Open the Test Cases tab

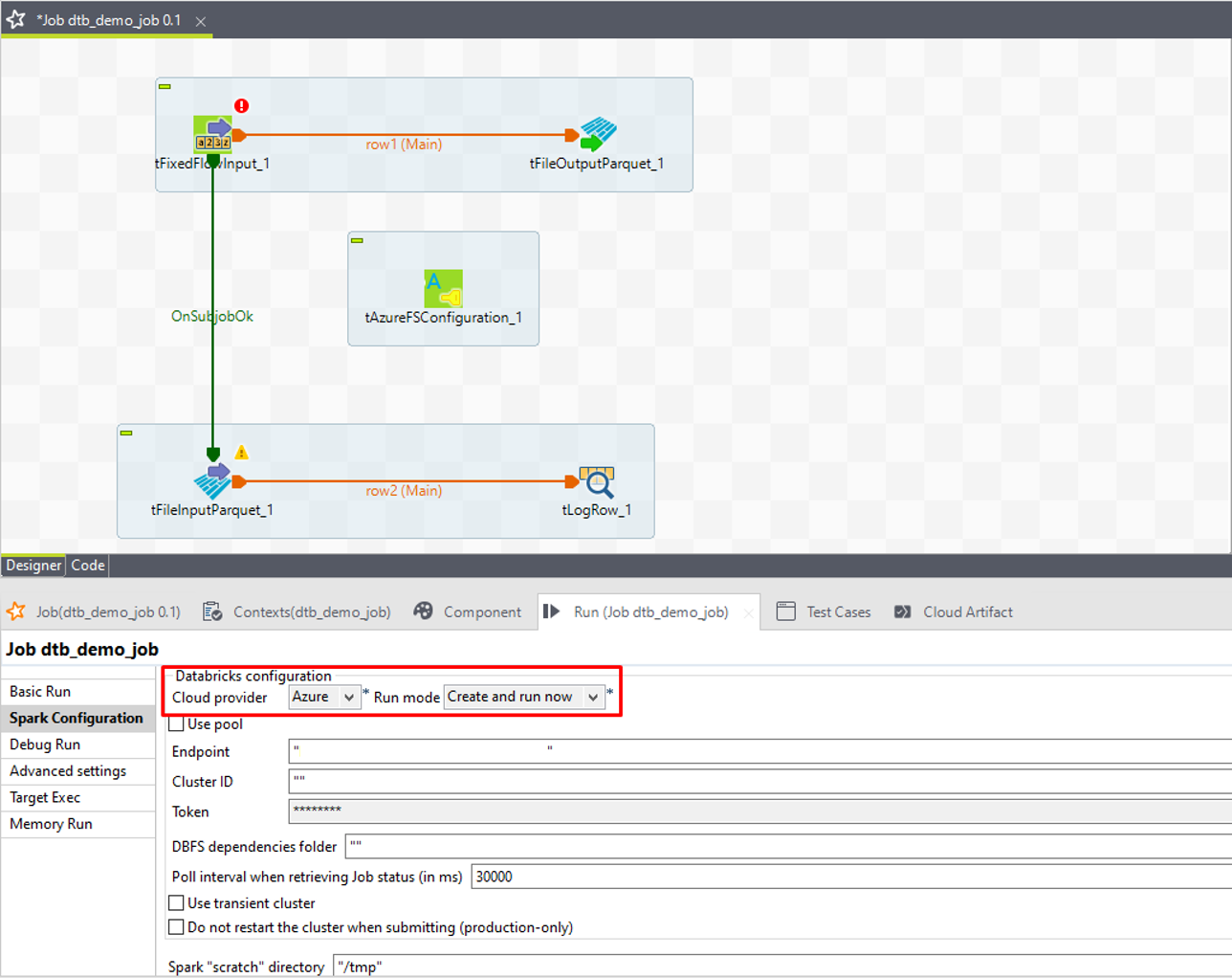click(x=824, y=611)
